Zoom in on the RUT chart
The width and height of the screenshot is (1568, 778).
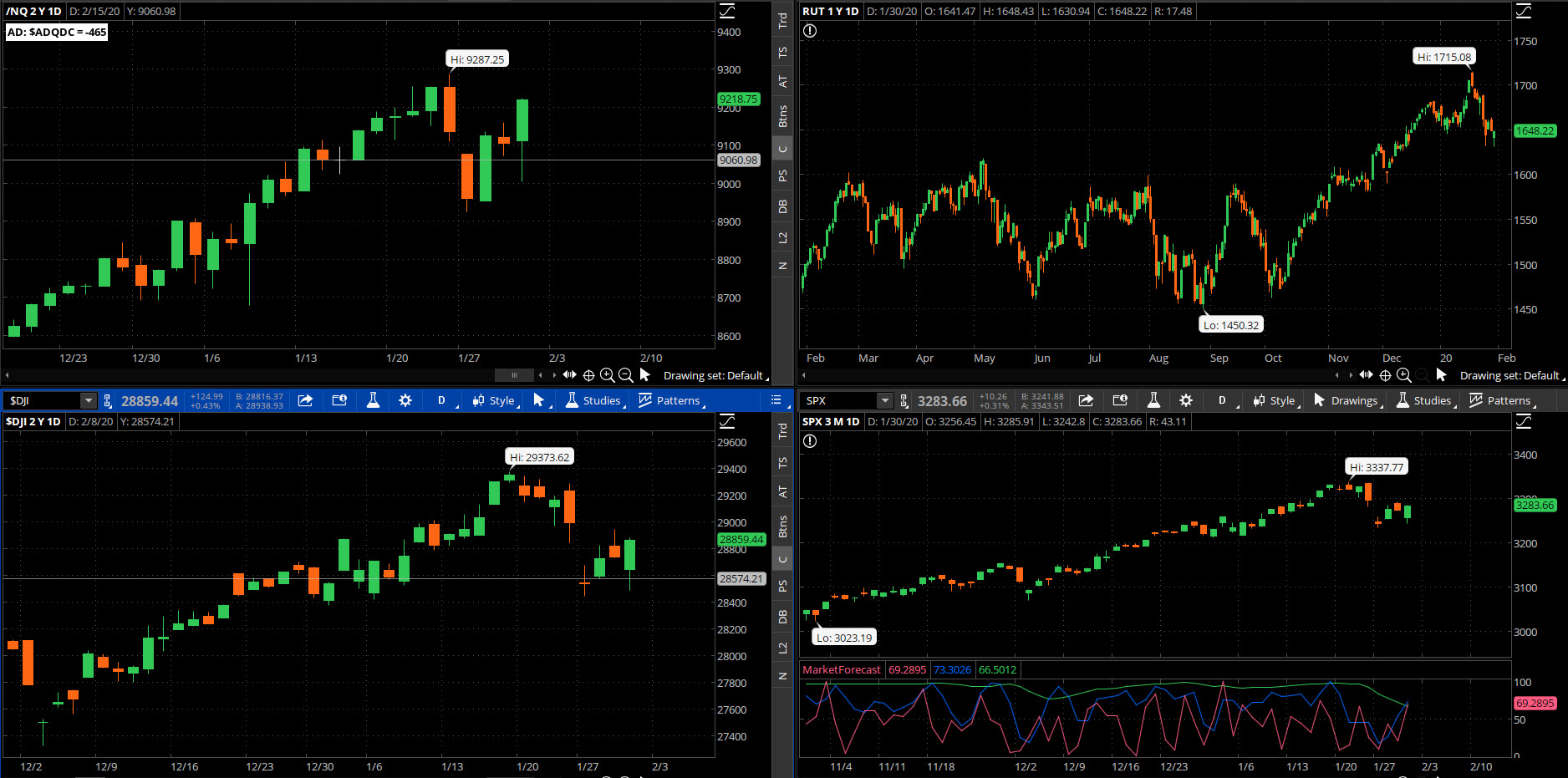coord(1404,375)
